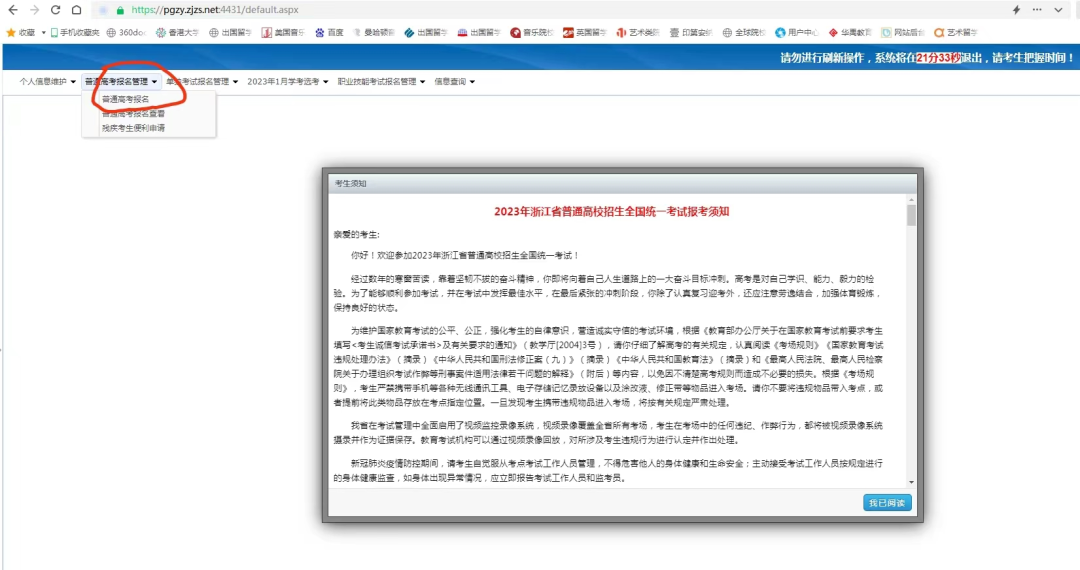The image size is (1080, 570).
Task: Click the browser forward arrow
Action: [x=34, y=10]
